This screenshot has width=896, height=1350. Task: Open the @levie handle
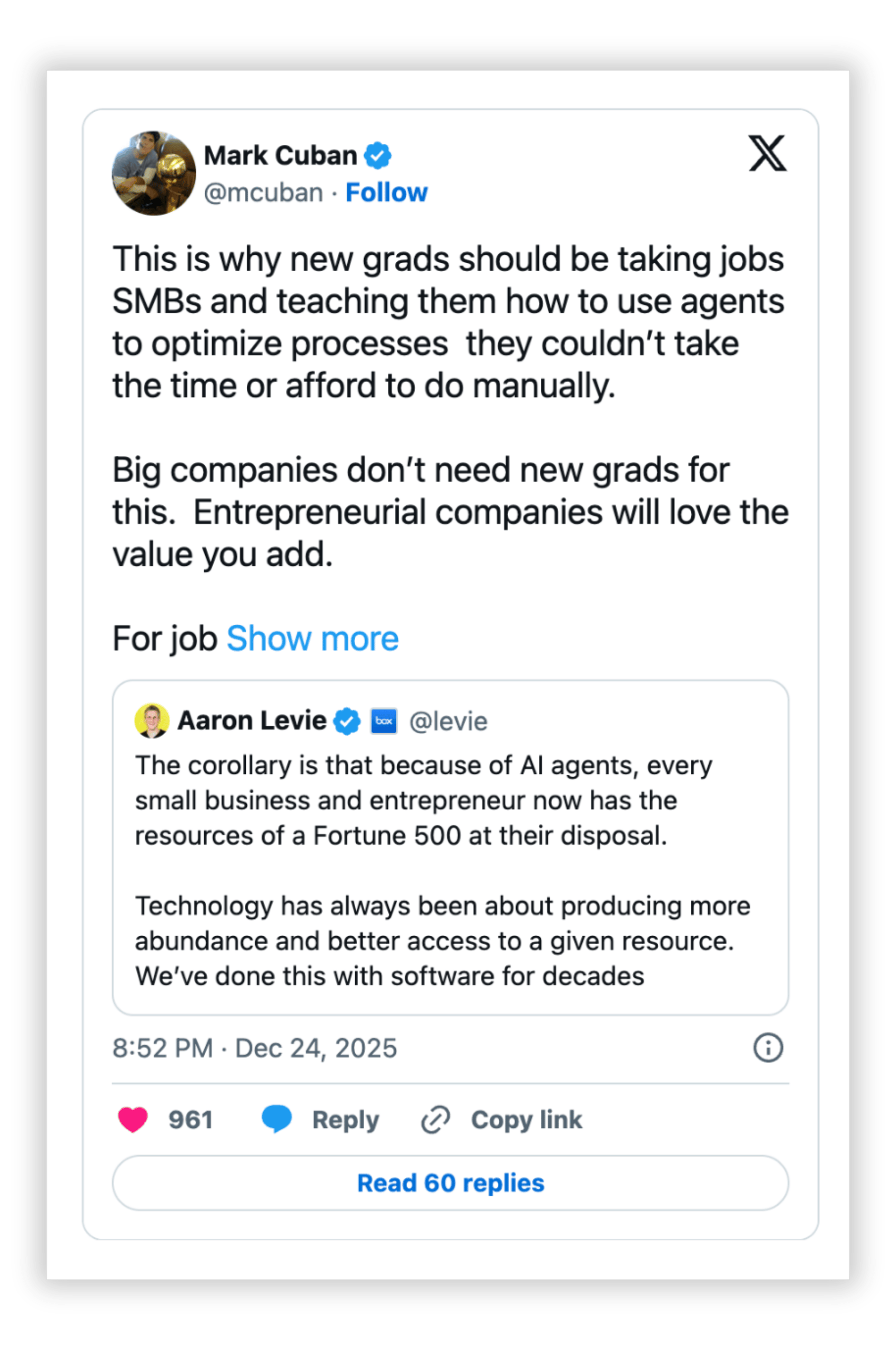(x=448, y=721)
